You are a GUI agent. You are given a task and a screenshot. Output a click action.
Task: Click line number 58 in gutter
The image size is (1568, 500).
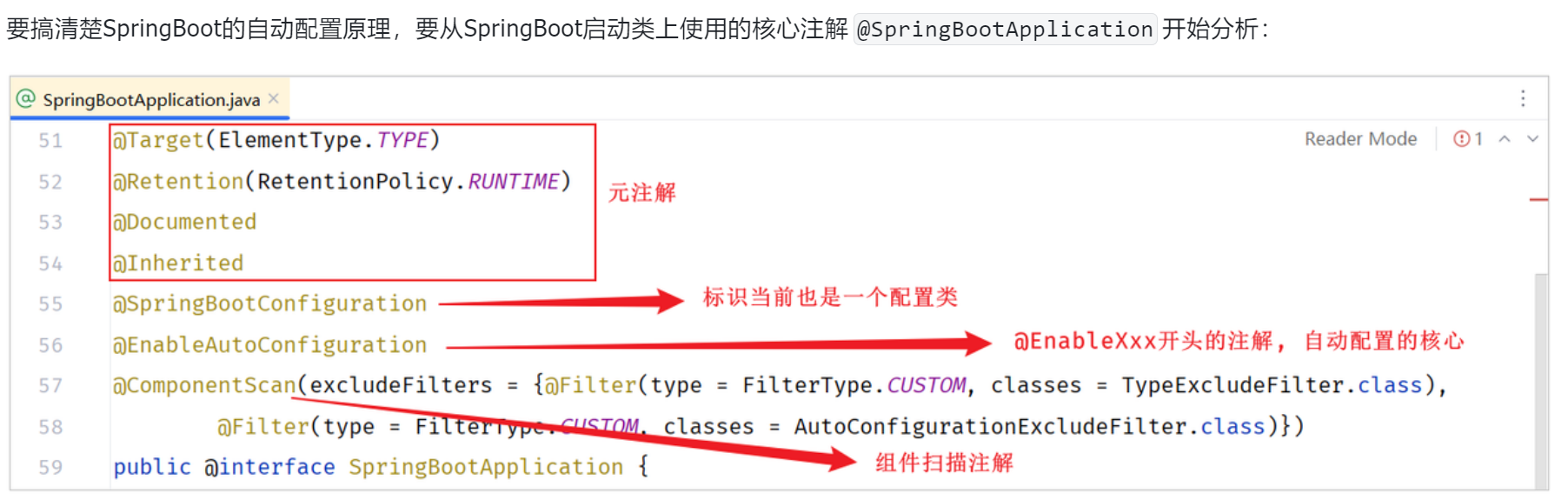pos(50,427)
